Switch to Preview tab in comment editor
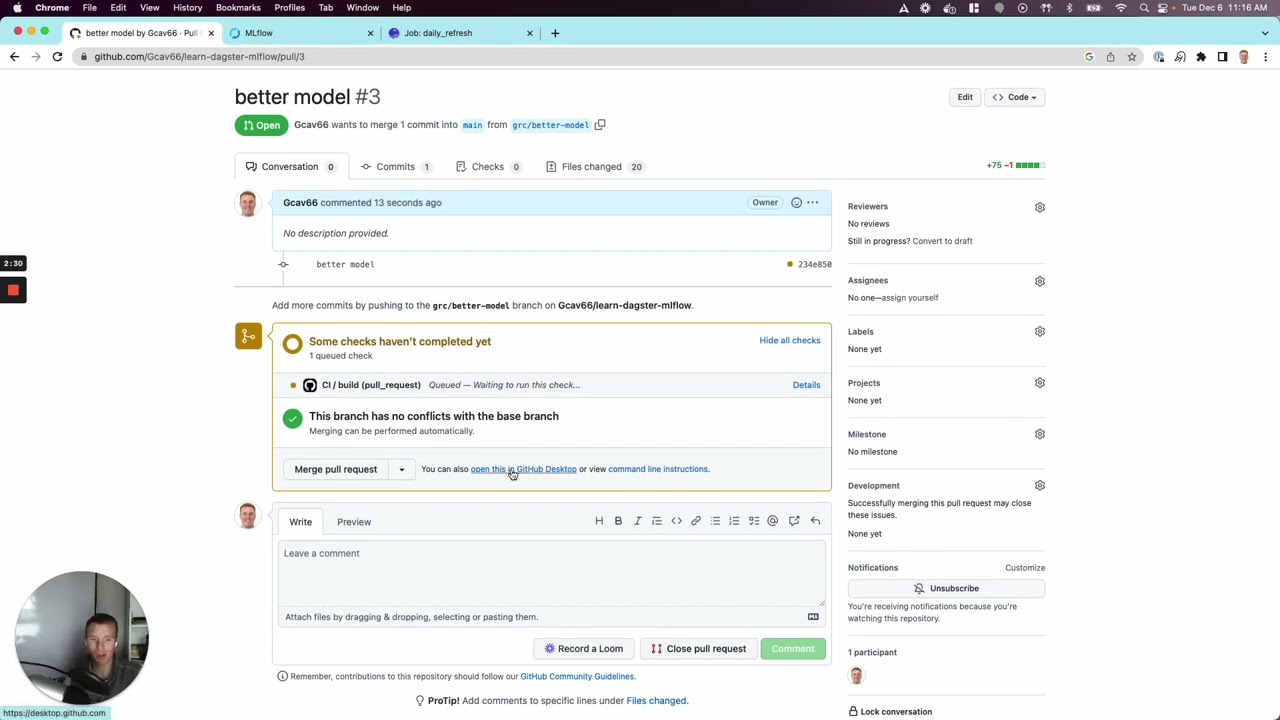 [x=354, y=522]
